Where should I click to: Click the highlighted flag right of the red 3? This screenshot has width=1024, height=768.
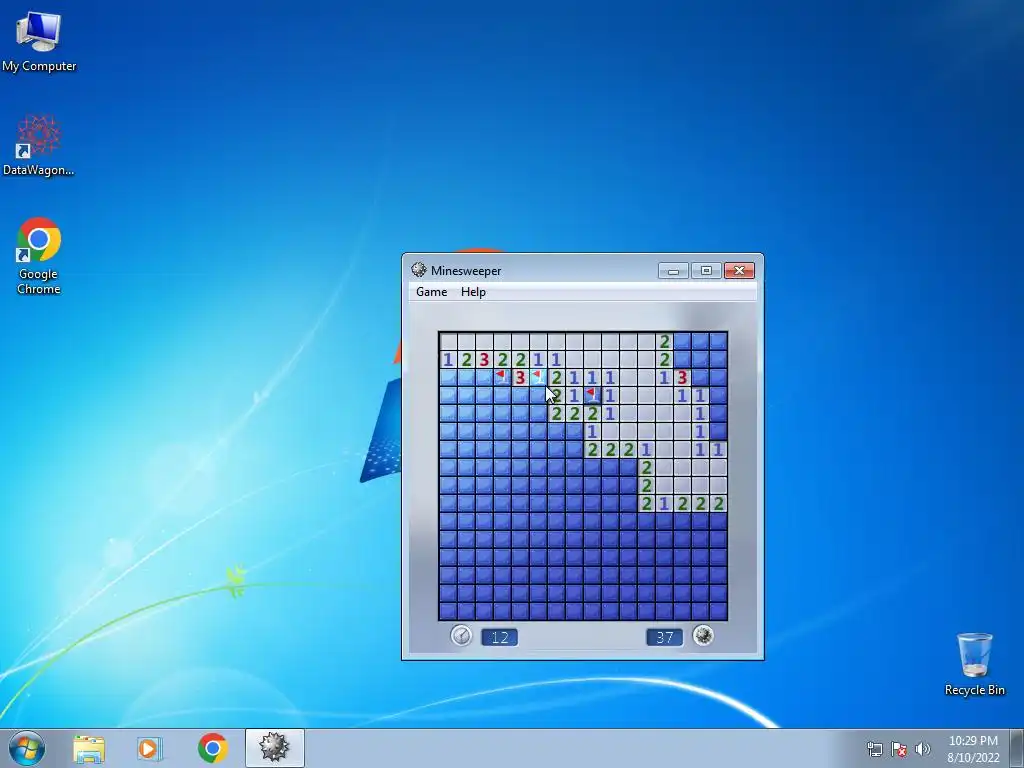538,377
